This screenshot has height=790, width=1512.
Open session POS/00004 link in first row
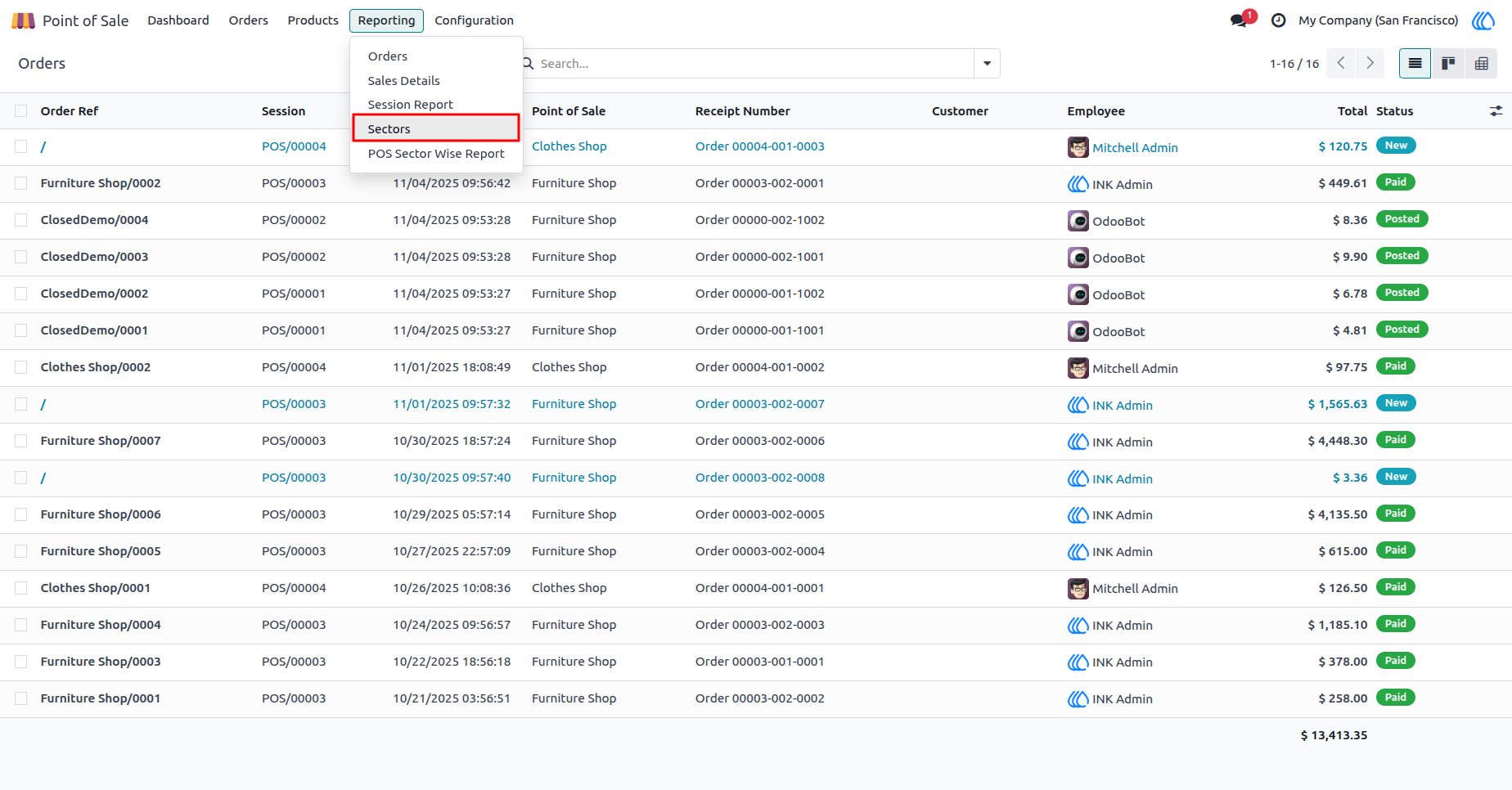click(294, 146)
